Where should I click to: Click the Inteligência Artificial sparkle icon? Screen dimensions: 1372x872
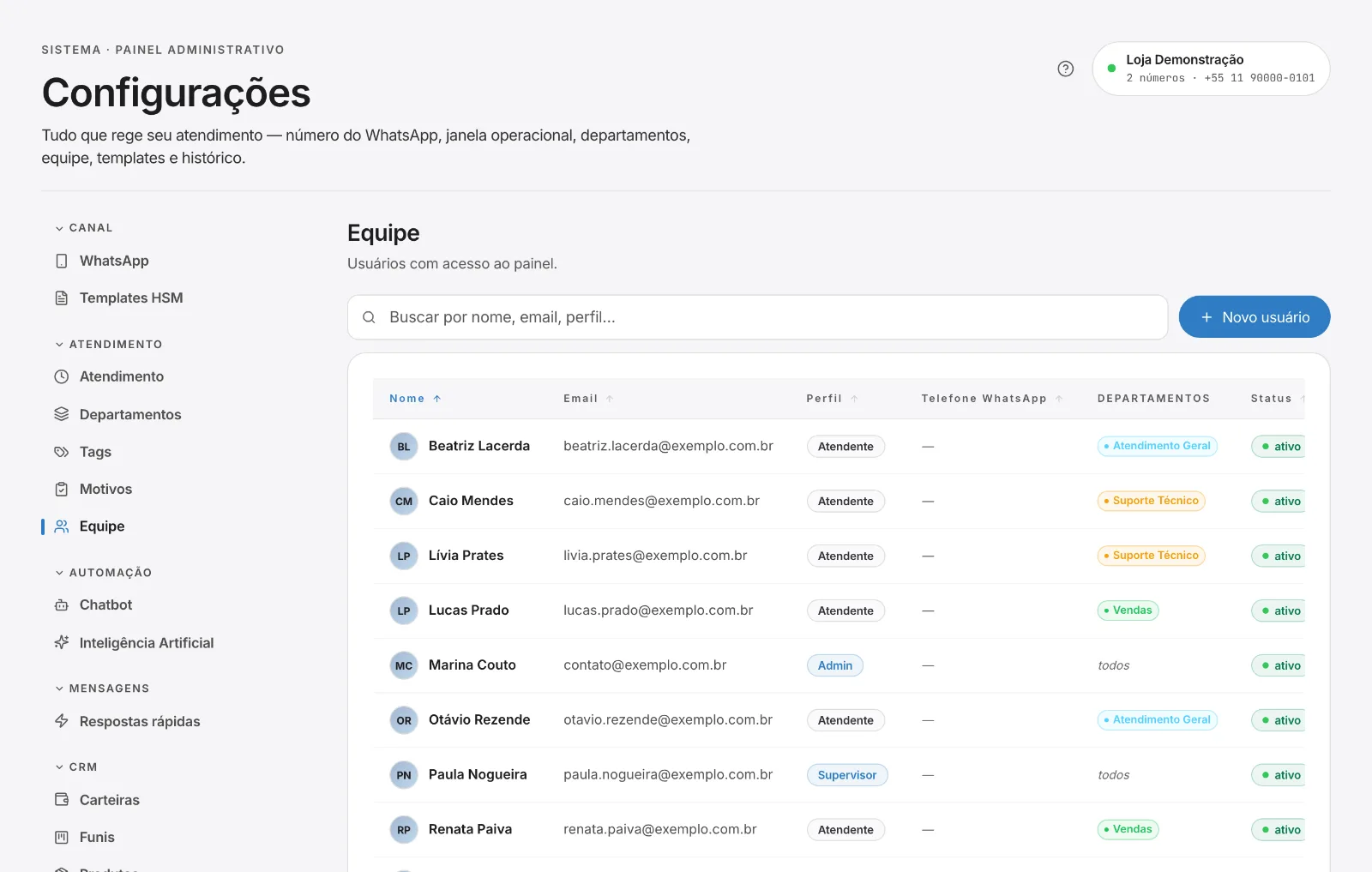pos(62,642)
